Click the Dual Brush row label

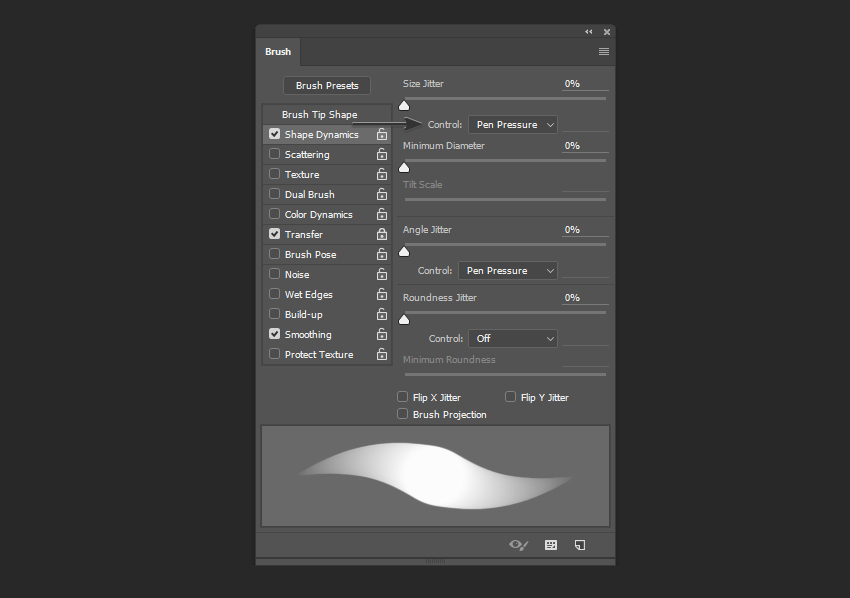click(x=310, y=195)
